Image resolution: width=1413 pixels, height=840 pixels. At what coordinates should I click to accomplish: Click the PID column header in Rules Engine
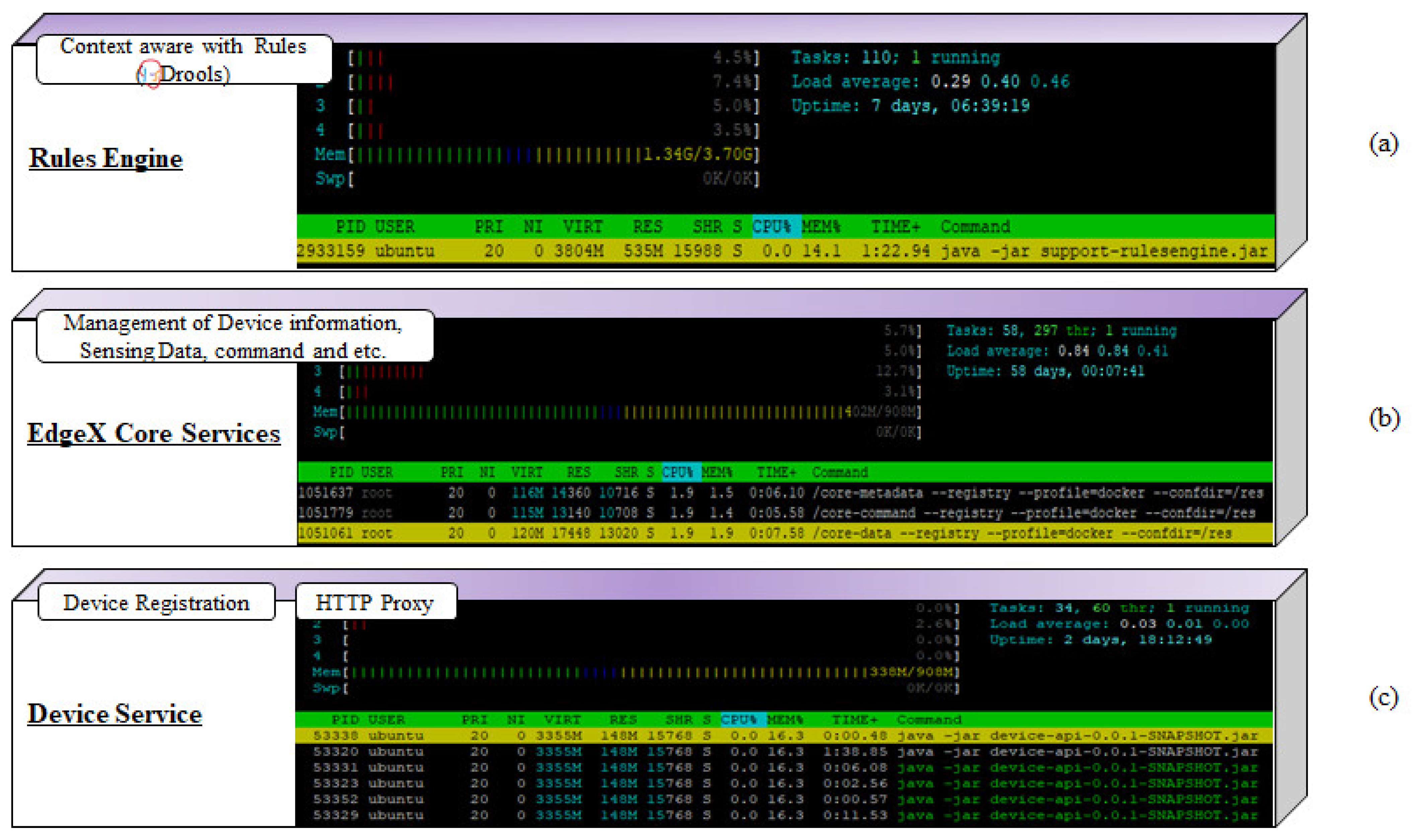[350, 227]
